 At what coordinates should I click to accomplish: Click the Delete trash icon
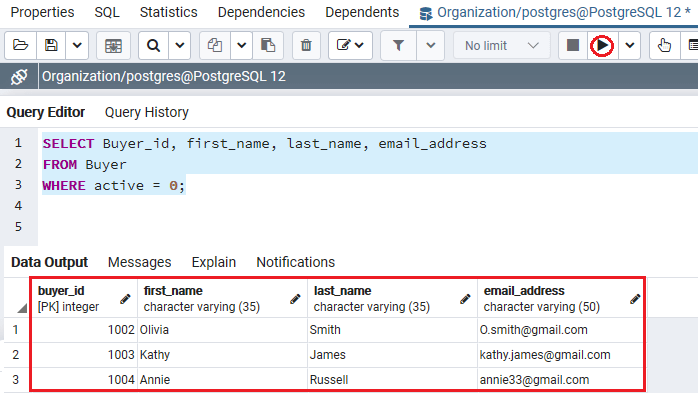tap(306, 45)
